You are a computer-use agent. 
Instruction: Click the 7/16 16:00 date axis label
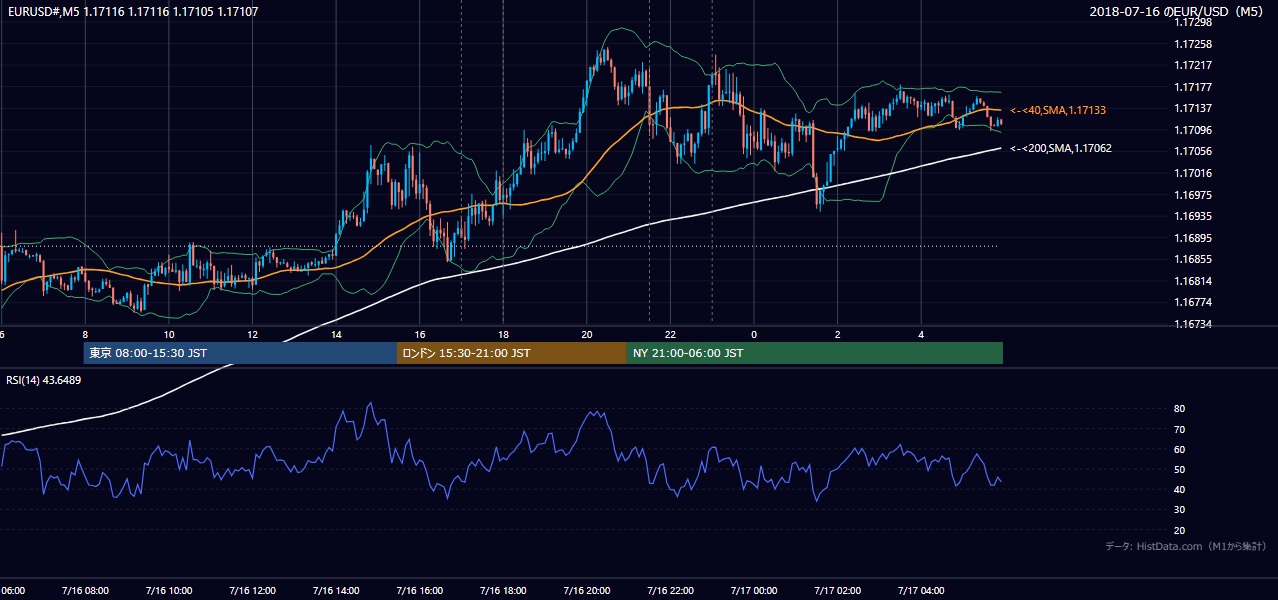click(x=419, y=591)
